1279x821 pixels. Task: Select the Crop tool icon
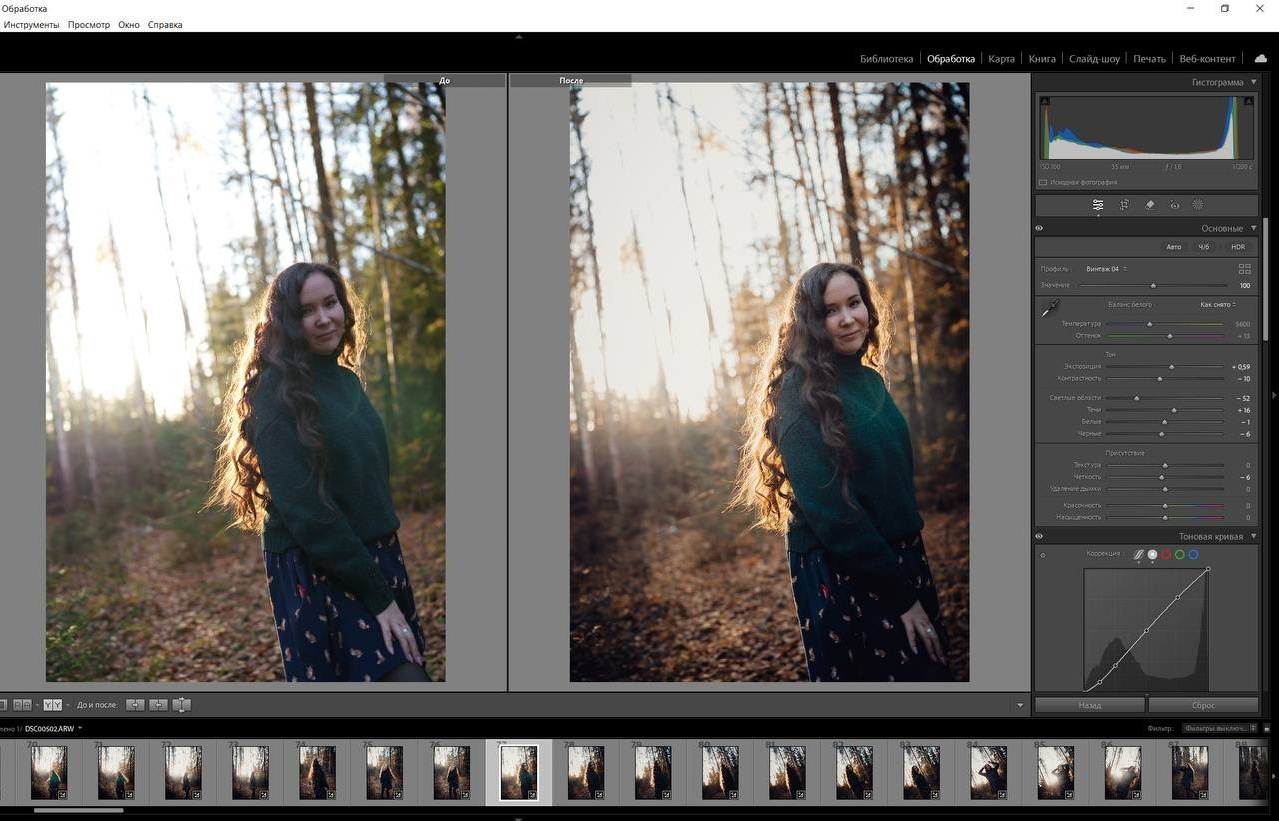coord(1124,205)
